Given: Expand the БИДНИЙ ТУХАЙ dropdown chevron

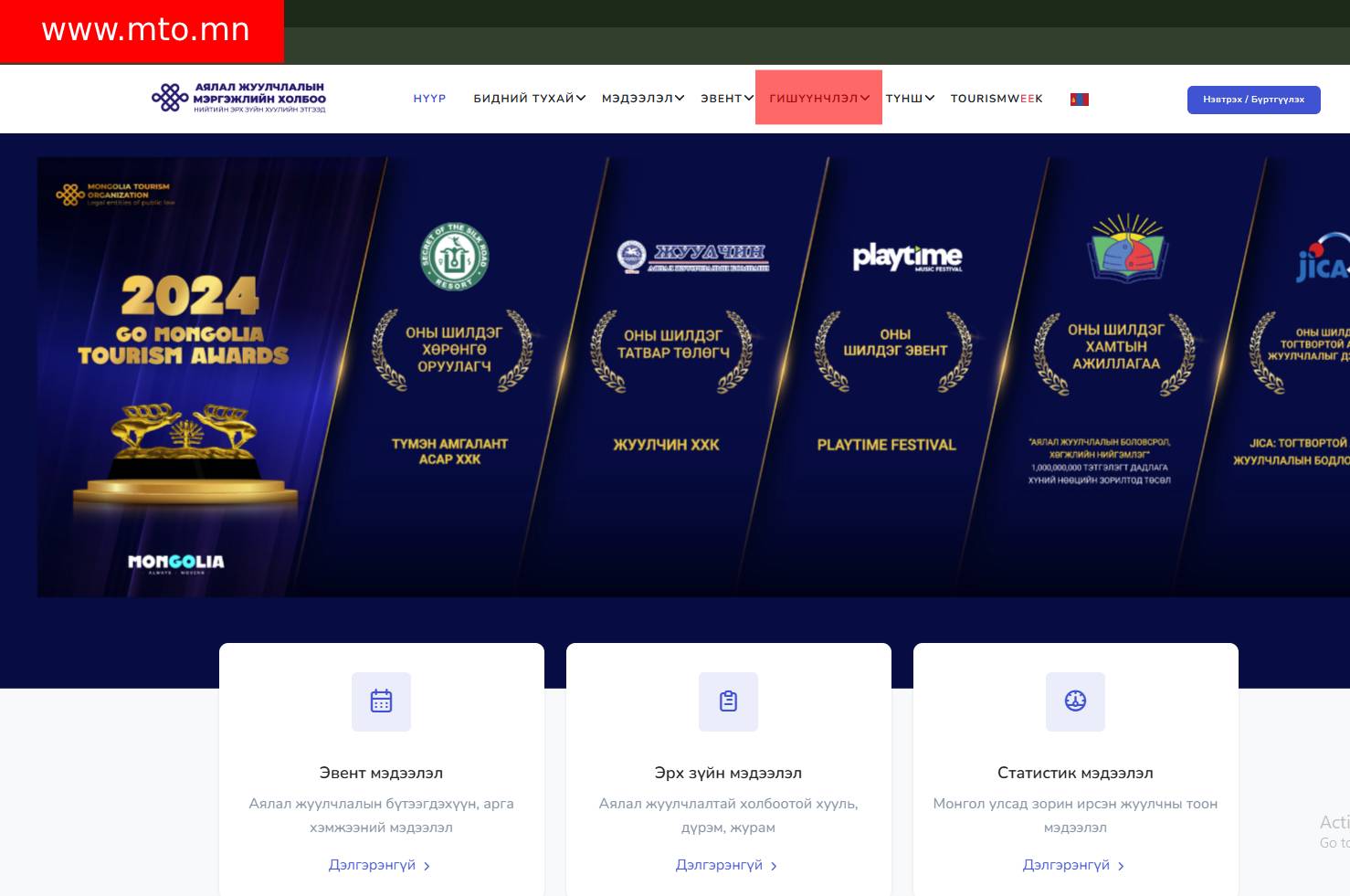Looking at the screenshot, I should [x=581, y=98].
